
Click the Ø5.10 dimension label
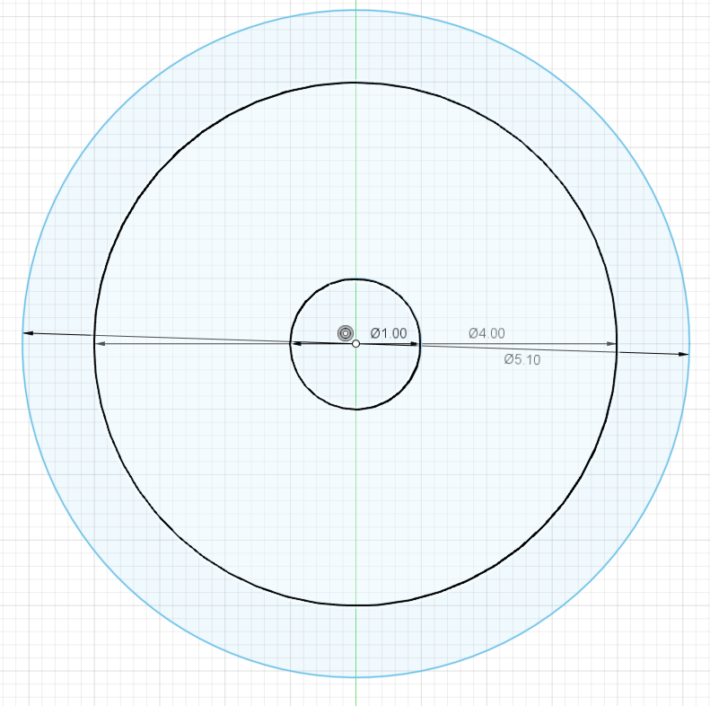(522, 359)
